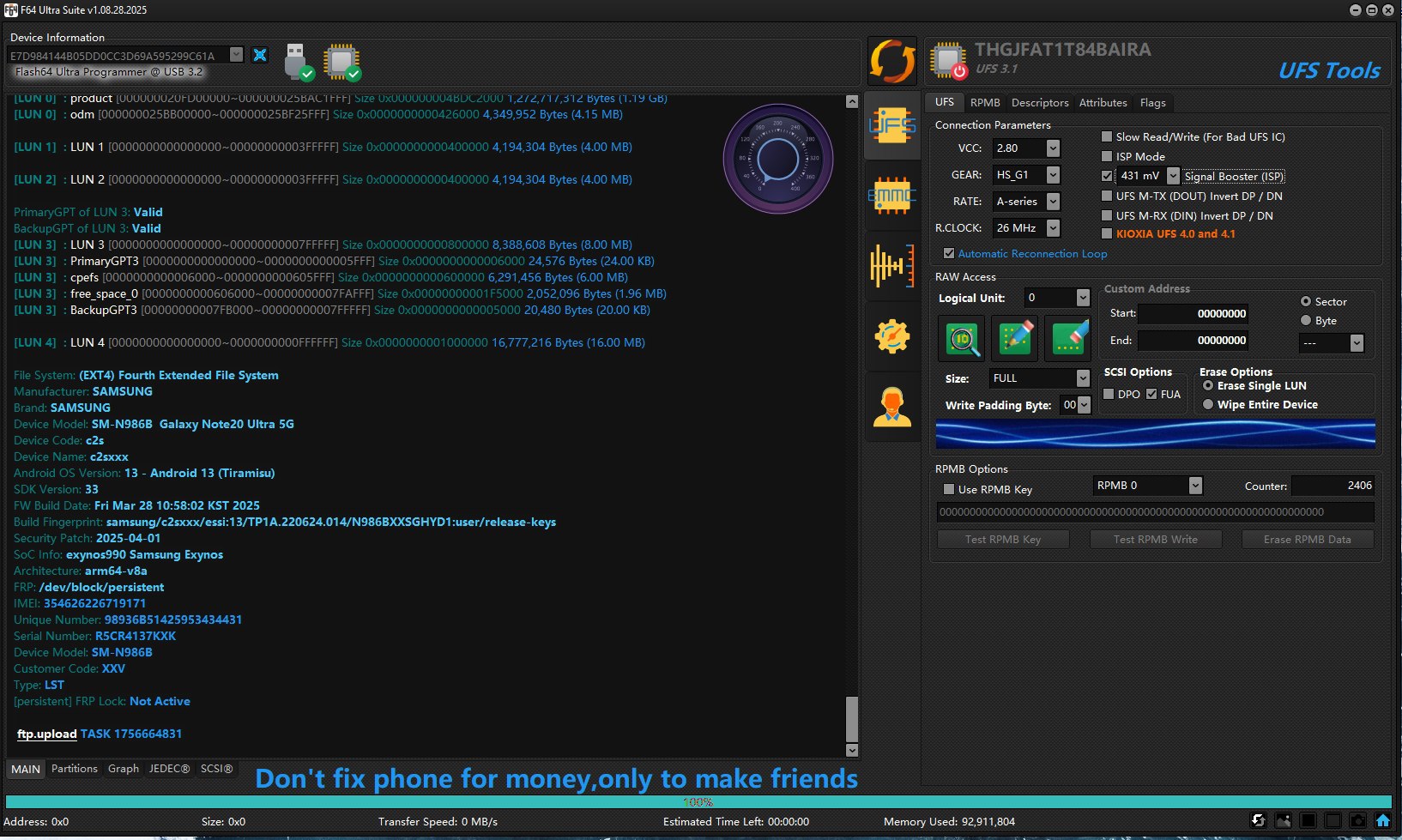
Task: Click the write pencil chip icon
Action: click(x=1016, y=338)
